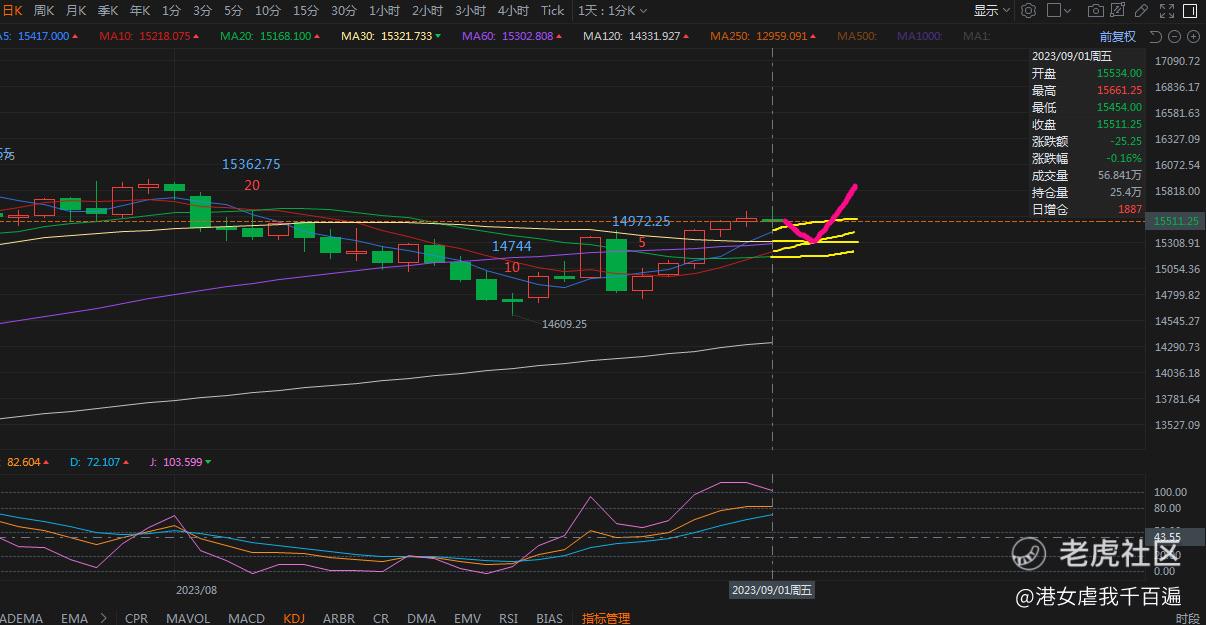Switch to 年K yearly candlestick
The width and height of the screenshot is (1206, 625).
click(140, 10)
